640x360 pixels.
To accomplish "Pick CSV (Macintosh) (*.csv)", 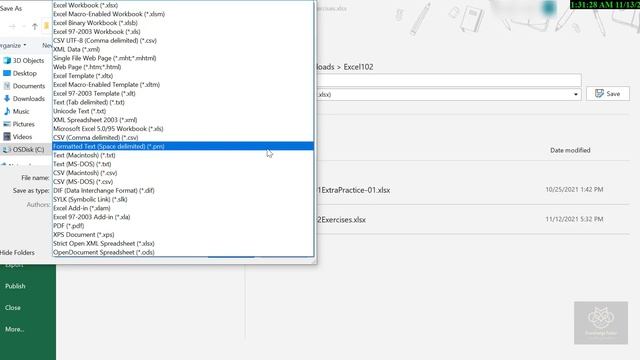I will 183,173.
